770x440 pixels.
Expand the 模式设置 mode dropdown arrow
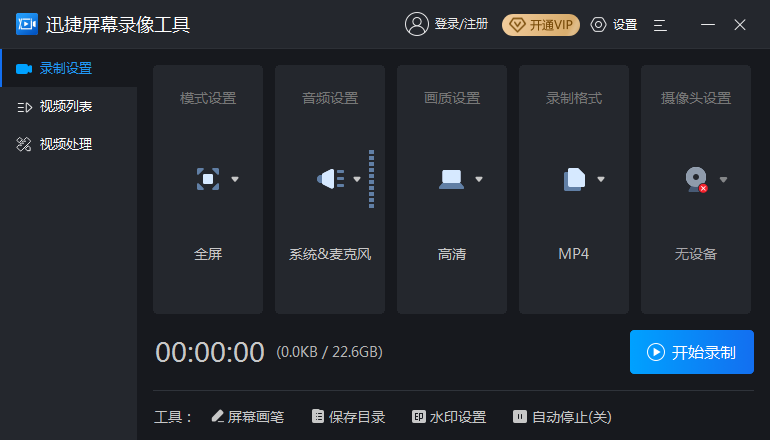(x=235, y=180)
